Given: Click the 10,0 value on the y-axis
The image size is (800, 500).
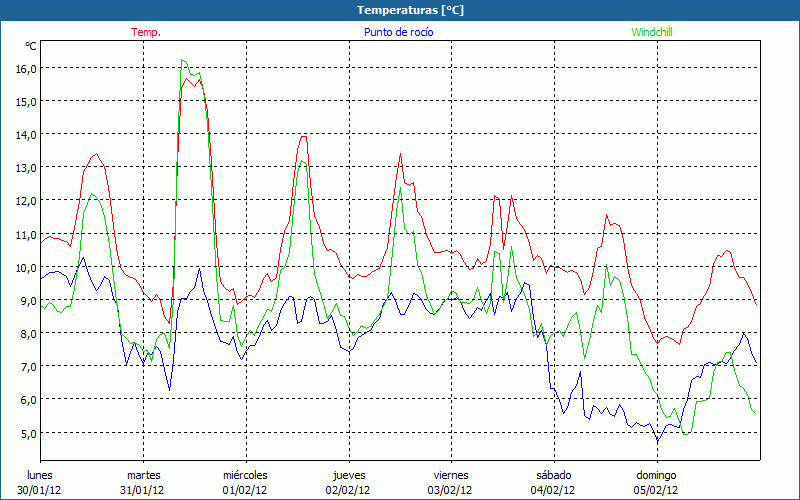Looking at the screenshot, I should [x=26, y=267].
